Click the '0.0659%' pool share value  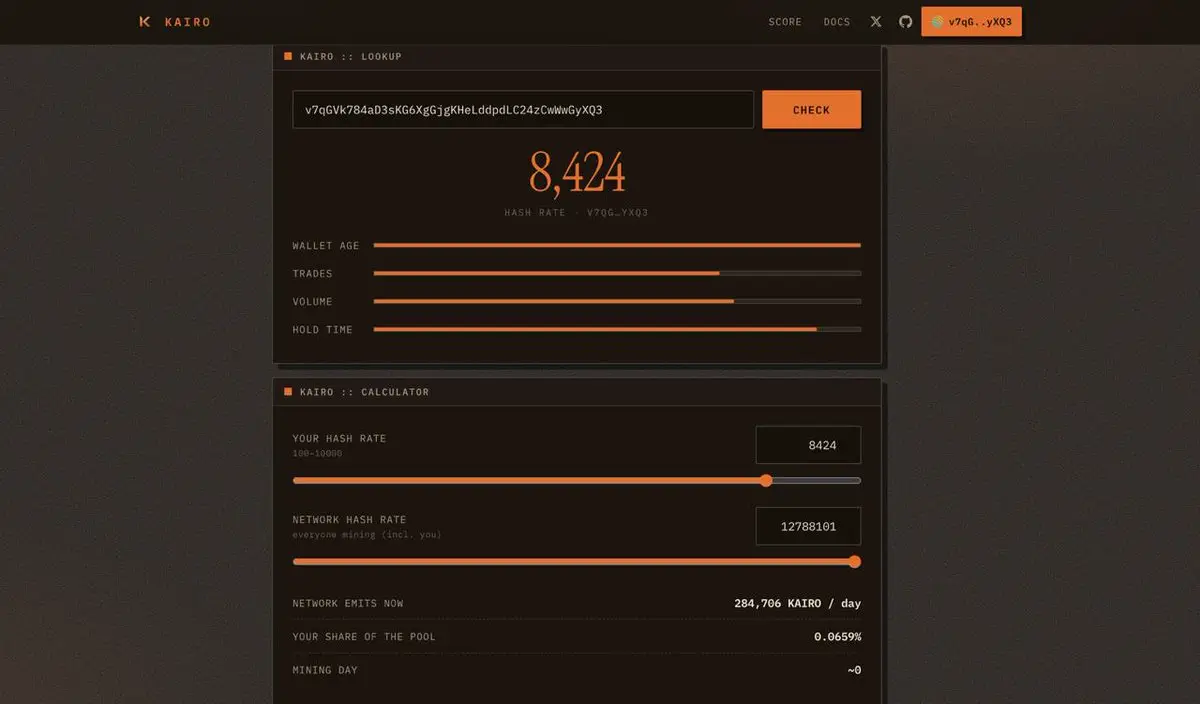click(837, 637)
